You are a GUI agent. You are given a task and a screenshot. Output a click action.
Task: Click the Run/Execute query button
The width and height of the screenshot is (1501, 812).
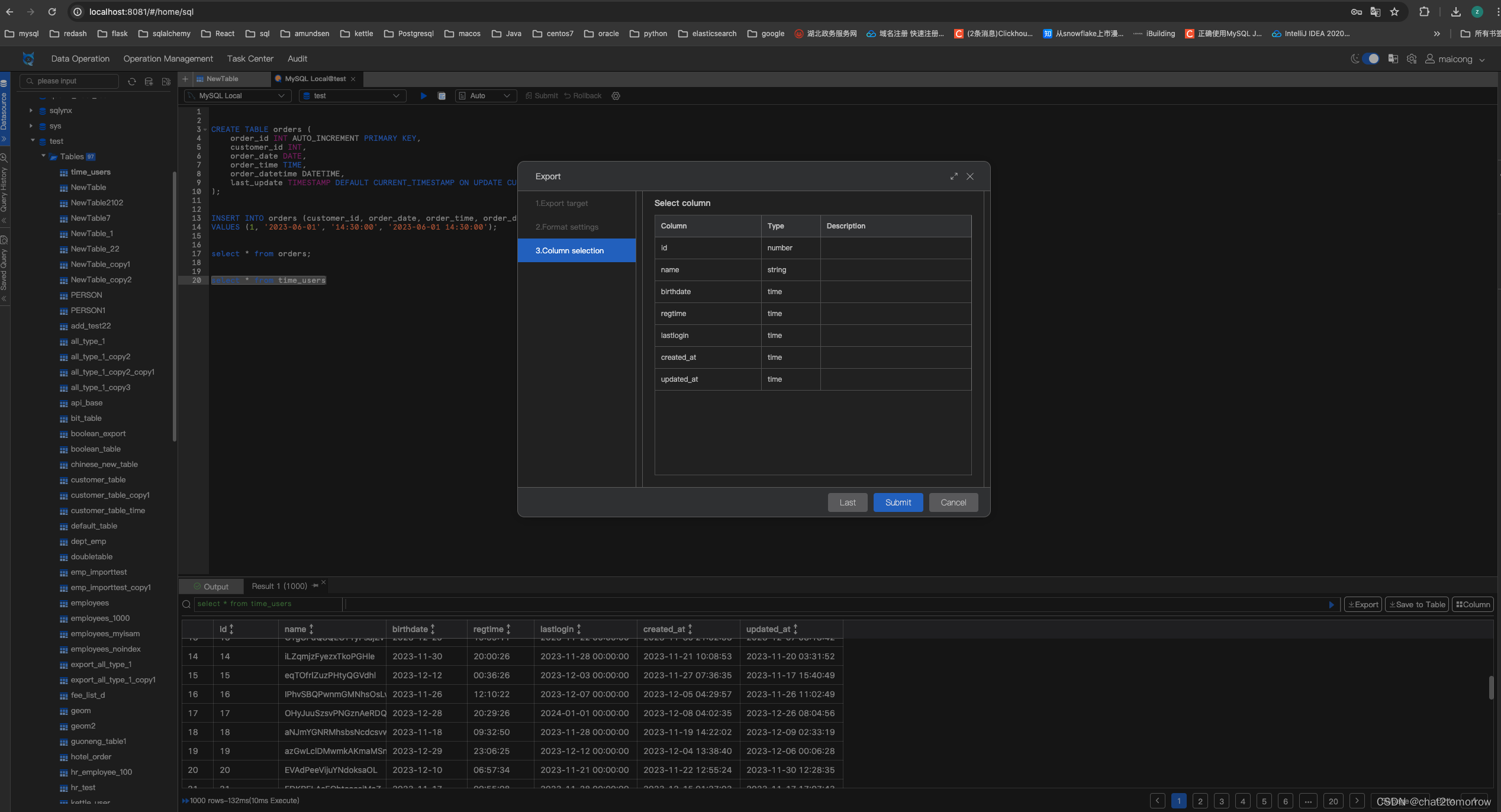pyautogui.click(x=422, y=95)
